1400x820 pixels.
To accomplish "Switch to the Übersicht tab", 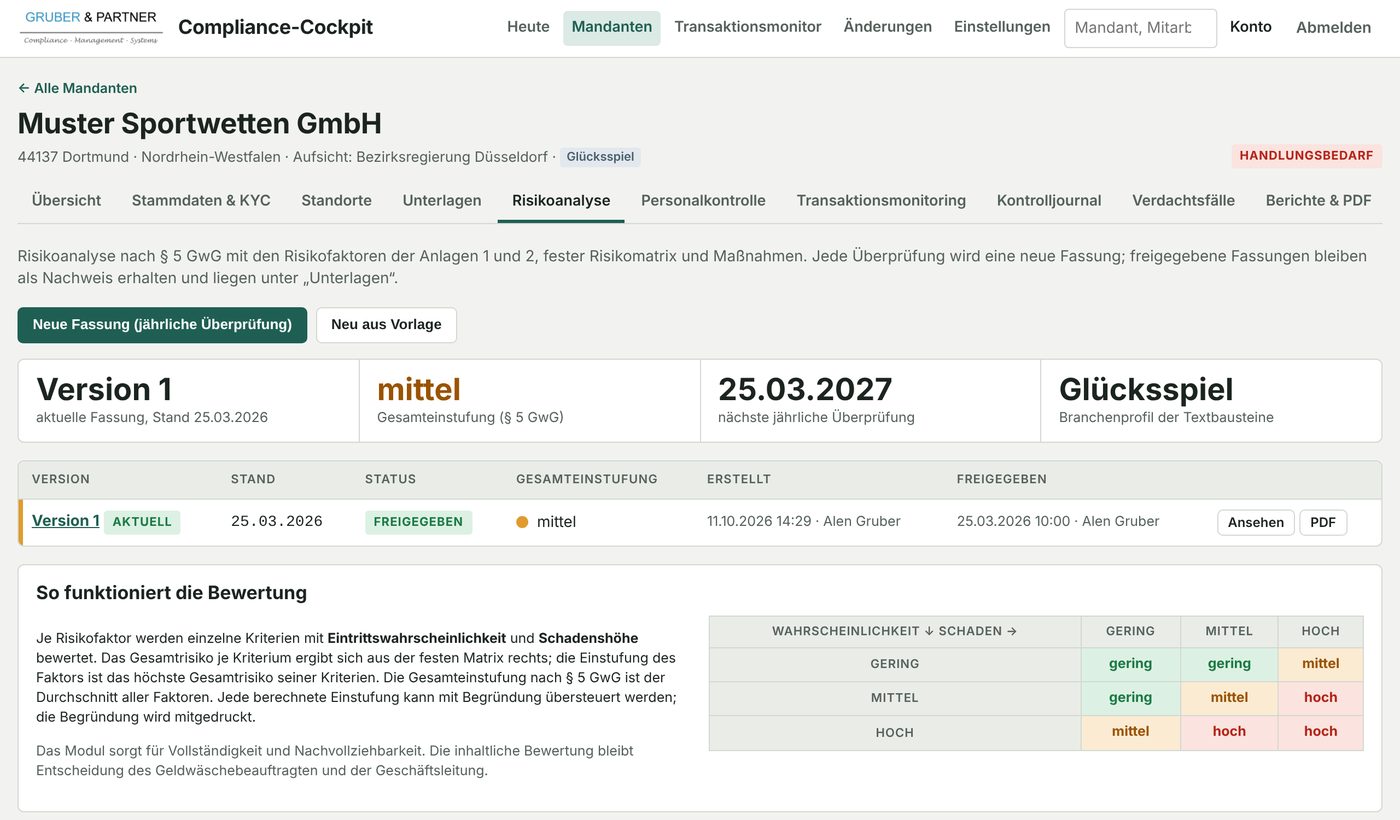I will (x=66, y=200).
